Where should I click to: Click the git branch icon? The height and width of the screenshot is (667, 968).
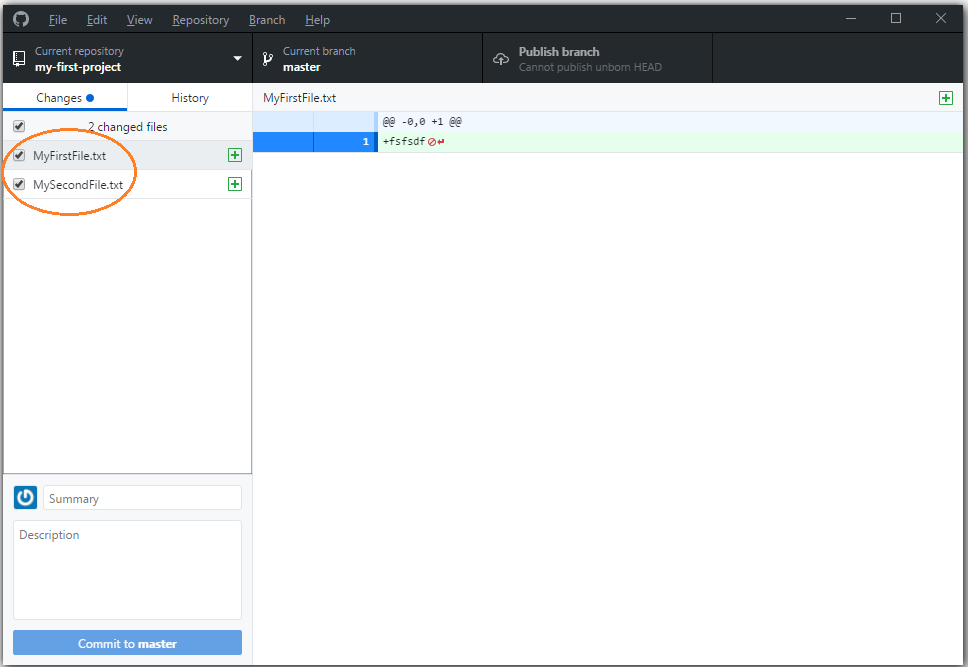[267, 59]
